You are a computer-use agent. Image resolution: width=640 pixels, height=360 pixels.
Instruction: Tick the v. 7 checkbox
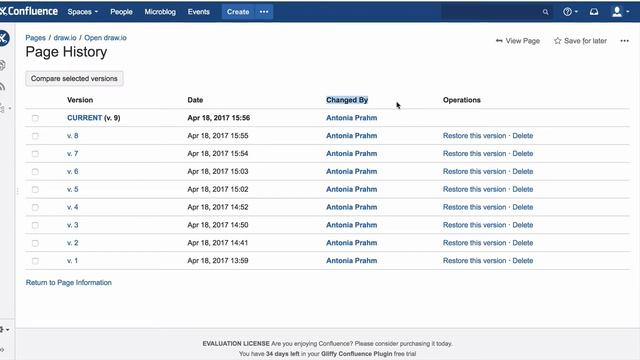(35, 154)
